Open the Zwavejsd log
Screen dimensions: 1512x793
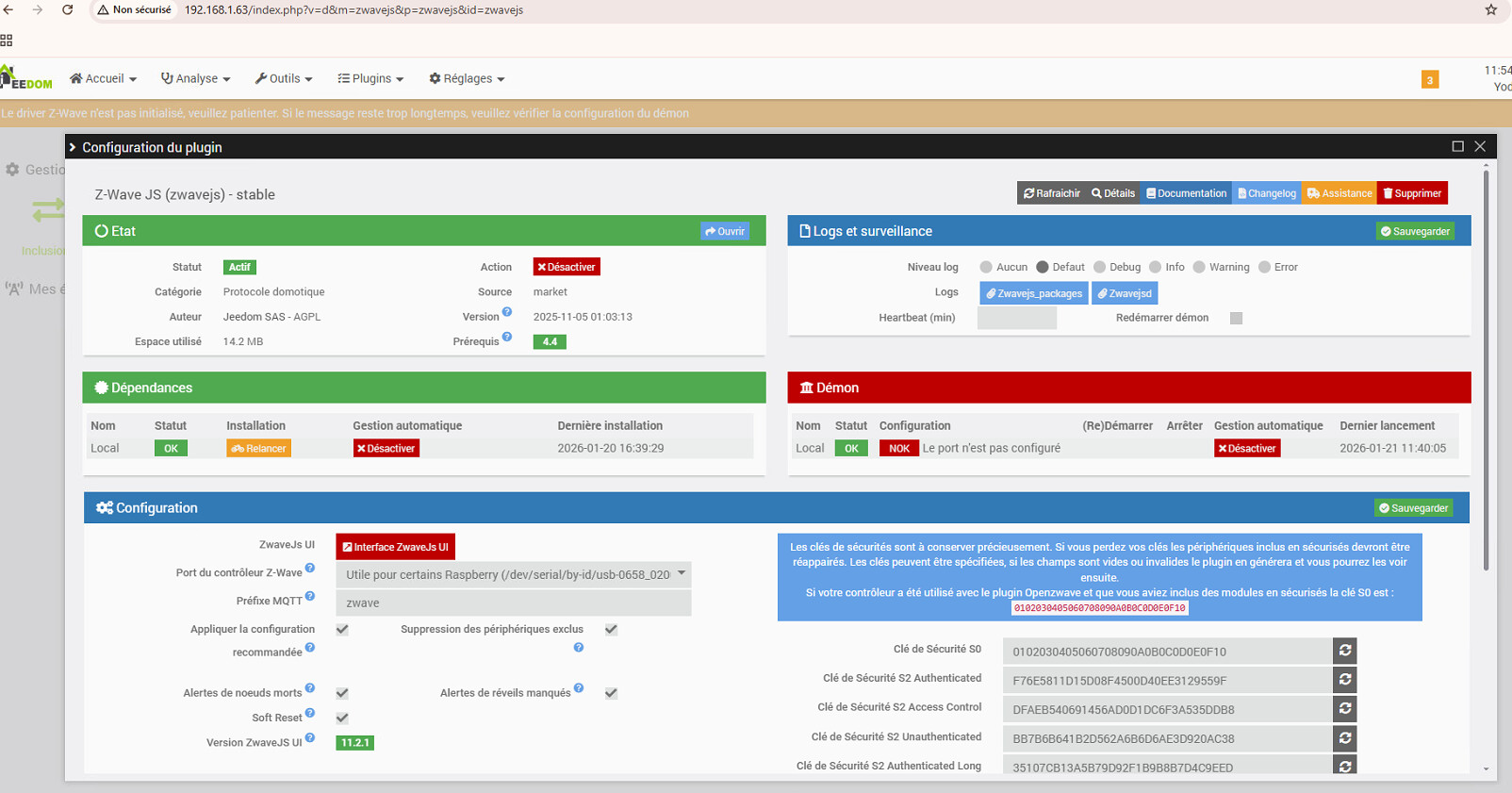pos(1125,293)
